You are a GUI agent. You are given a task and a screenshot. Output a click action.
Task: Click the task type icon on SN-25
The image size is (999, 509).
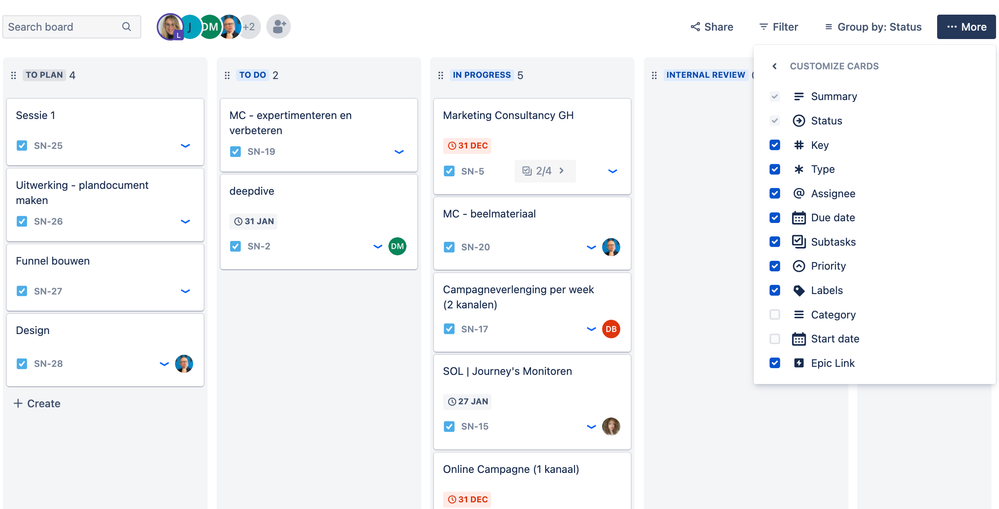tap(22, 145)
